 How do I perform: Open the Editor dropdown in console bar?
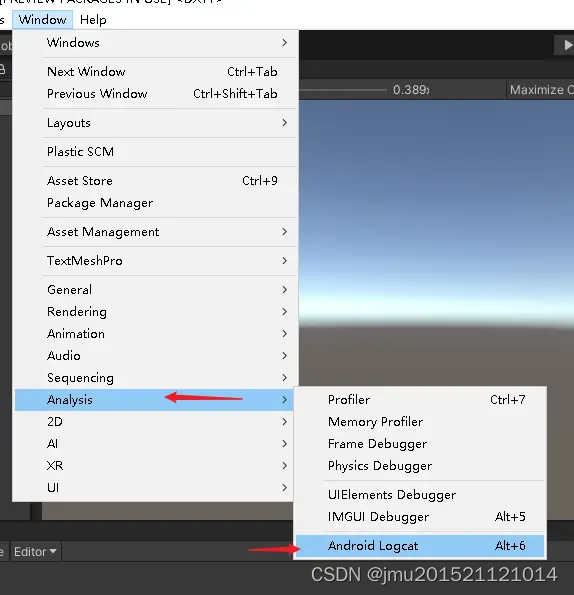[x=35, y=552]
